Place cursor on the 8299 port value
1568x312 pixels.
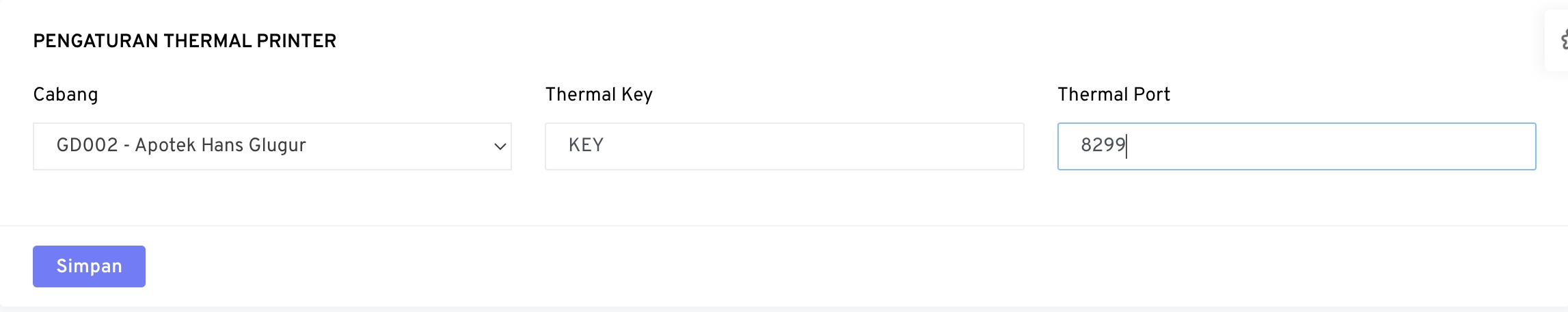coord(1103,146)
